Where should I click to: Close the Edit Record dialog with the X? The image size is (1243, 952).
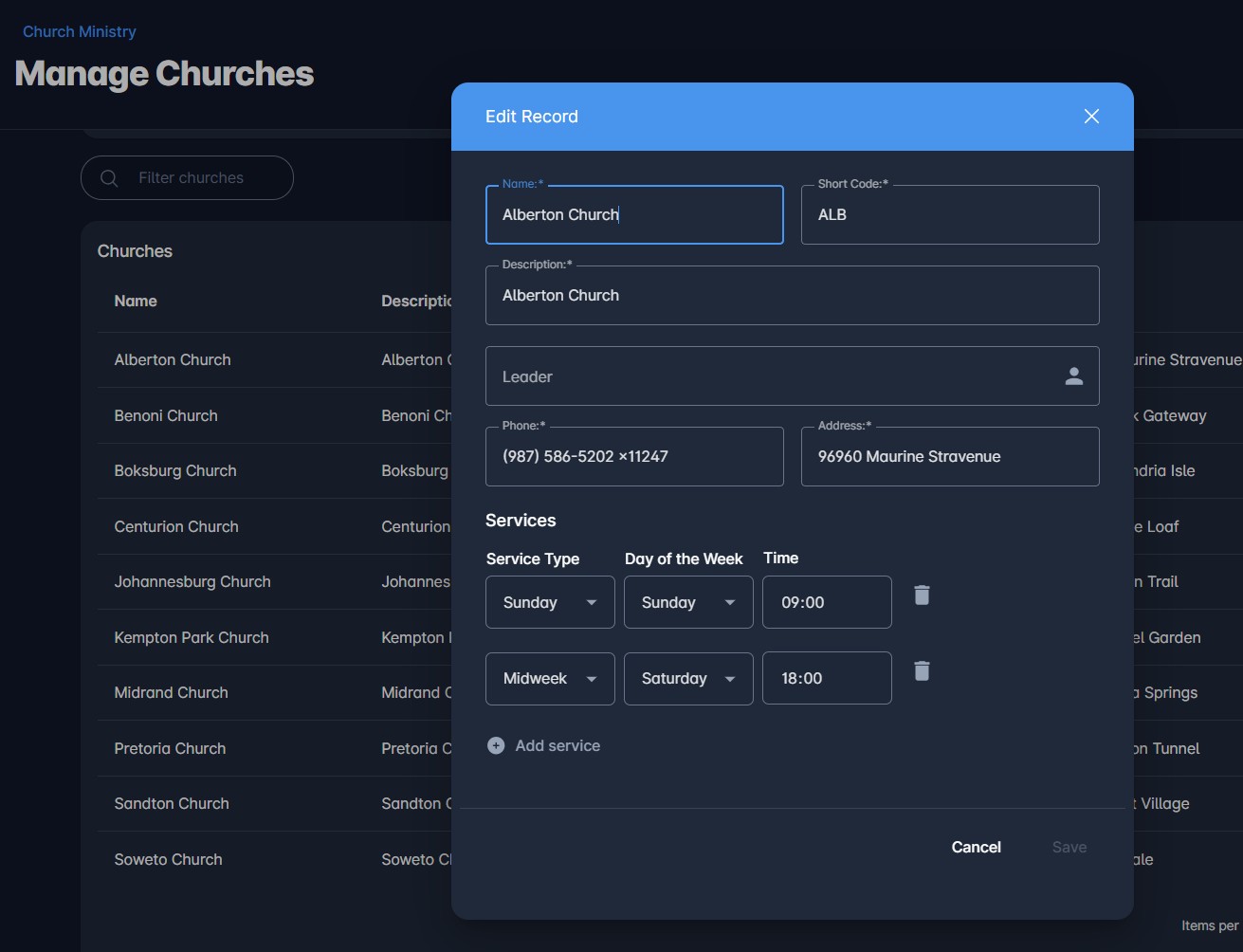coord(1090,116)
